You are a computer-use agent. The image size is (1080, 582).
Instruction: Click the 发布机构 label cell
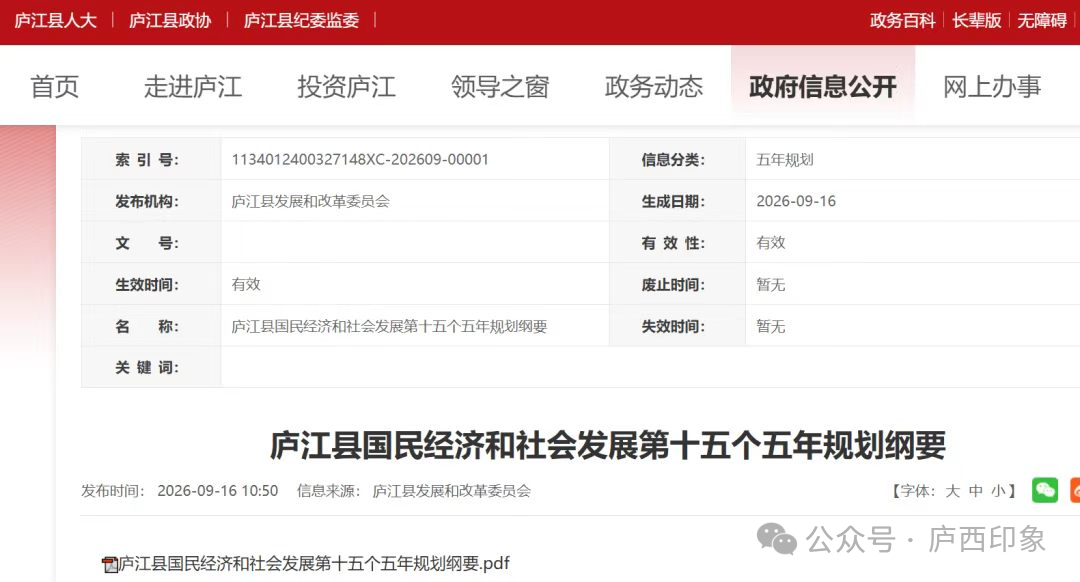151,200
